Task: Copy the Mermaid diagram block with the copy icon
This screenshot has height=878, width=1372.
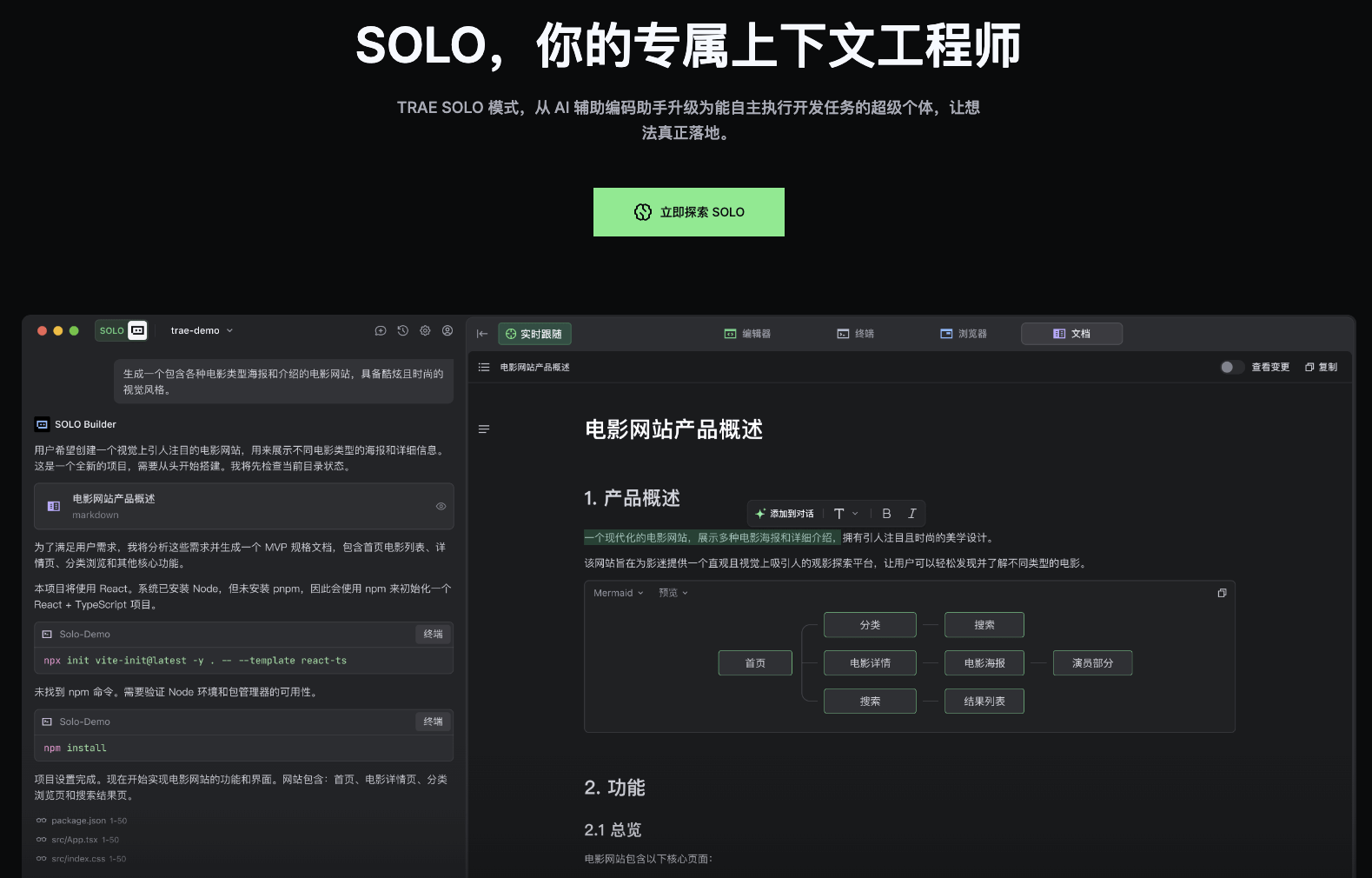Action: 1222,593
